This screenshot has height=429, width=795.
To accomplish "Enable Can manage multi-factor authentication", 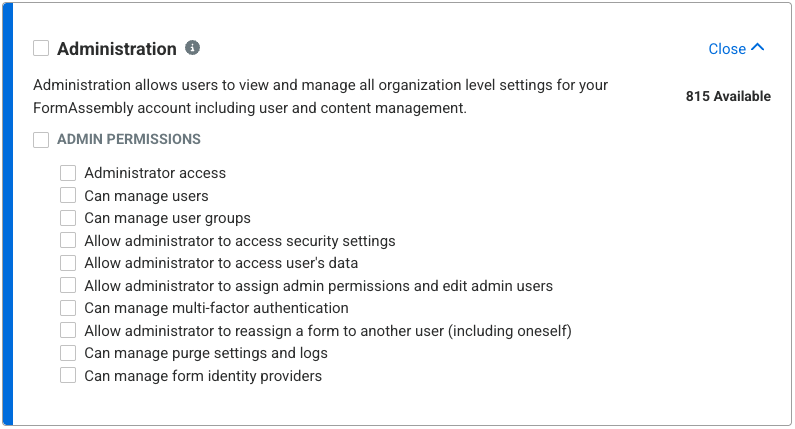I will 68,308.
